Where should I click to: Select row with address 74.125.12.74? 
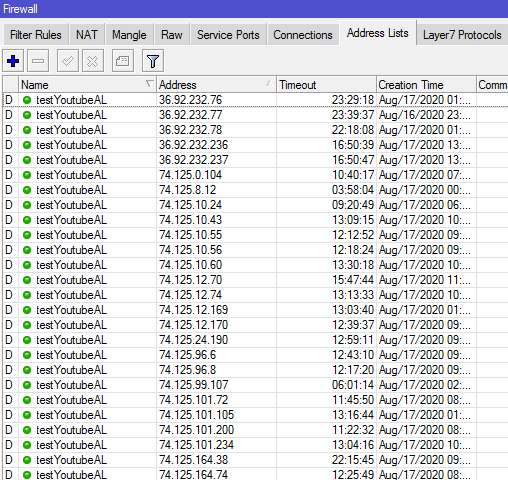(255, 295)
